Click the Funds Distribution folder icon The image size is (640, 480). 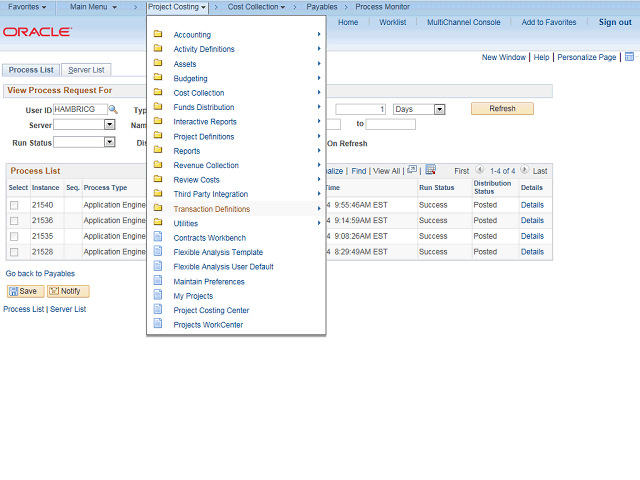(x=158, y=107)
